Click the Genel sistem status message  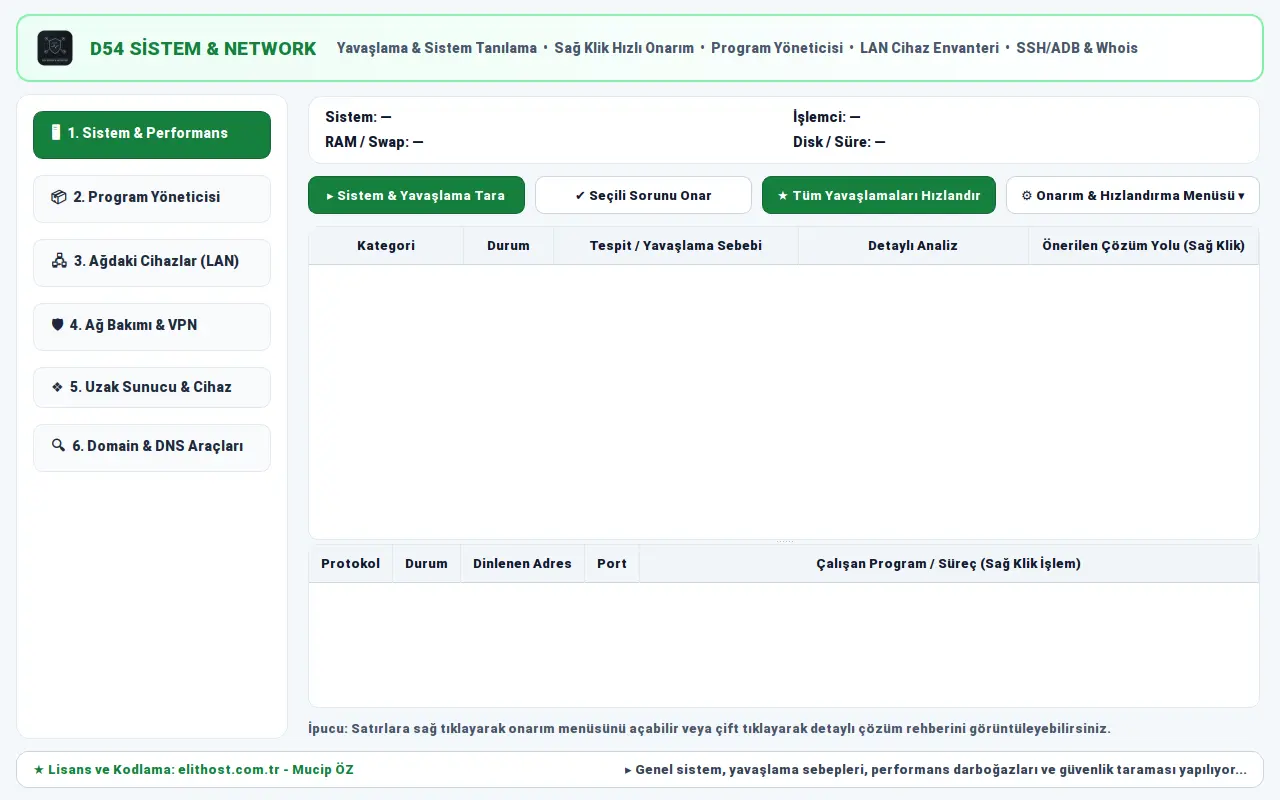[936, 770]
